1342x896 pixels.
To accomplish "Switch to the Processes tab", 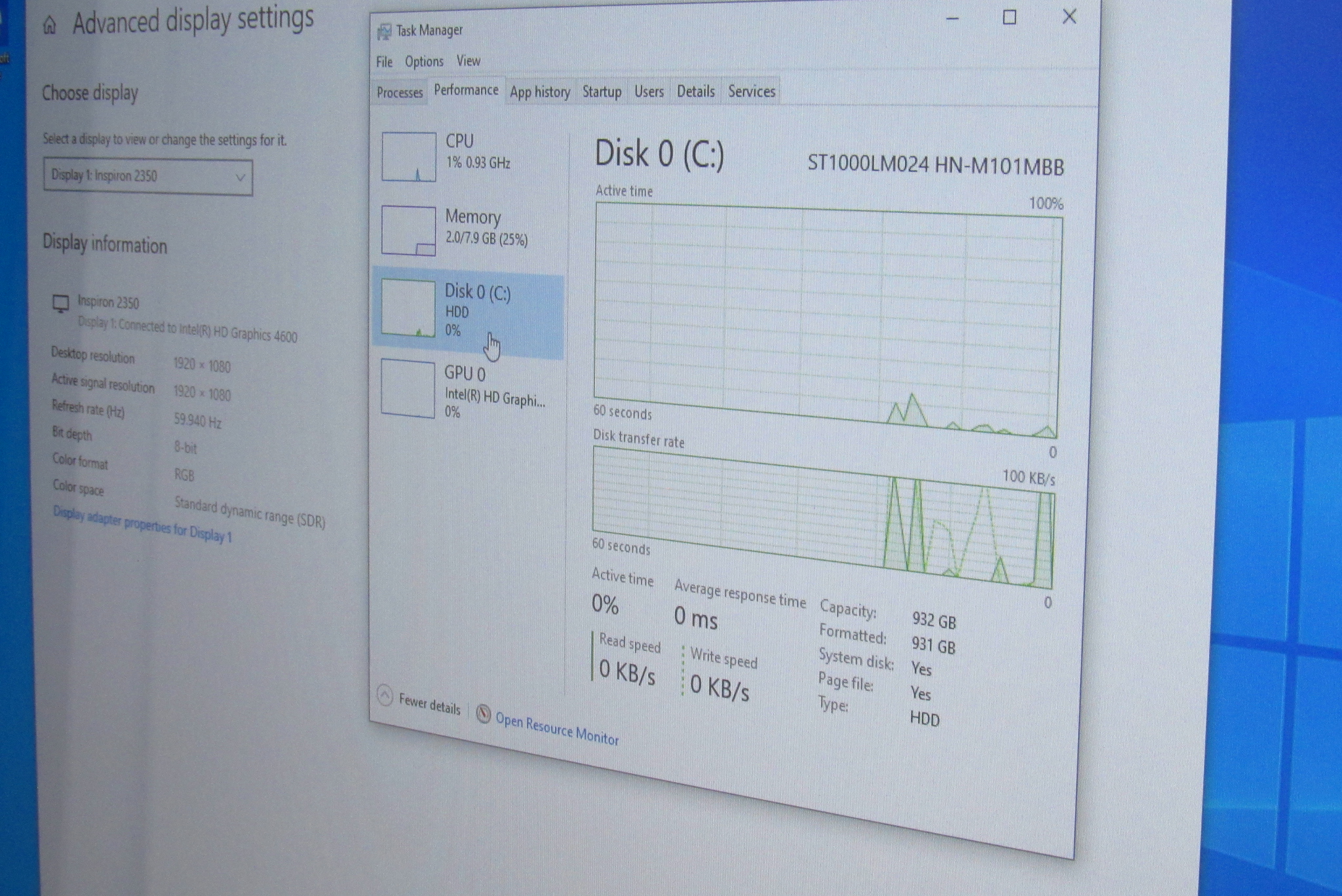I will (x=400, y=92).
